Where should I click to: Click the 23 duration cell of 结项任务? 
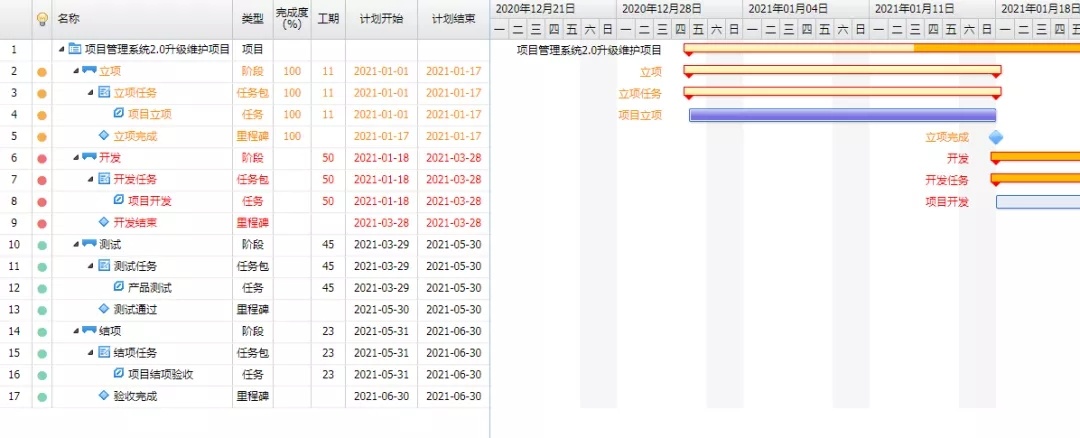tap(329, 353)
